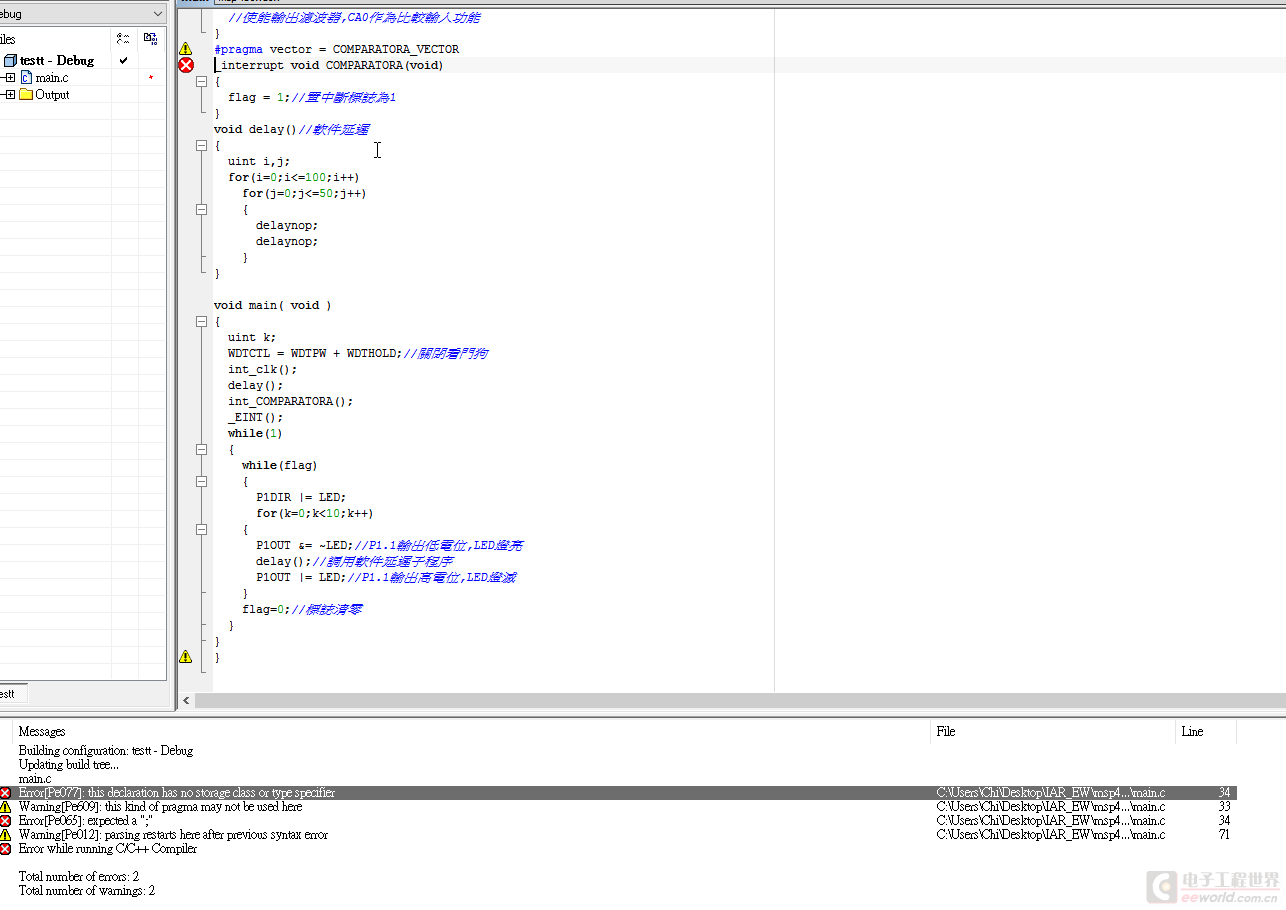Place the cursor on WDTCTL = WDTPW + WDTHOLD line
The width and height of the screenshot is (1286, 910).
[x=357, y=353]
